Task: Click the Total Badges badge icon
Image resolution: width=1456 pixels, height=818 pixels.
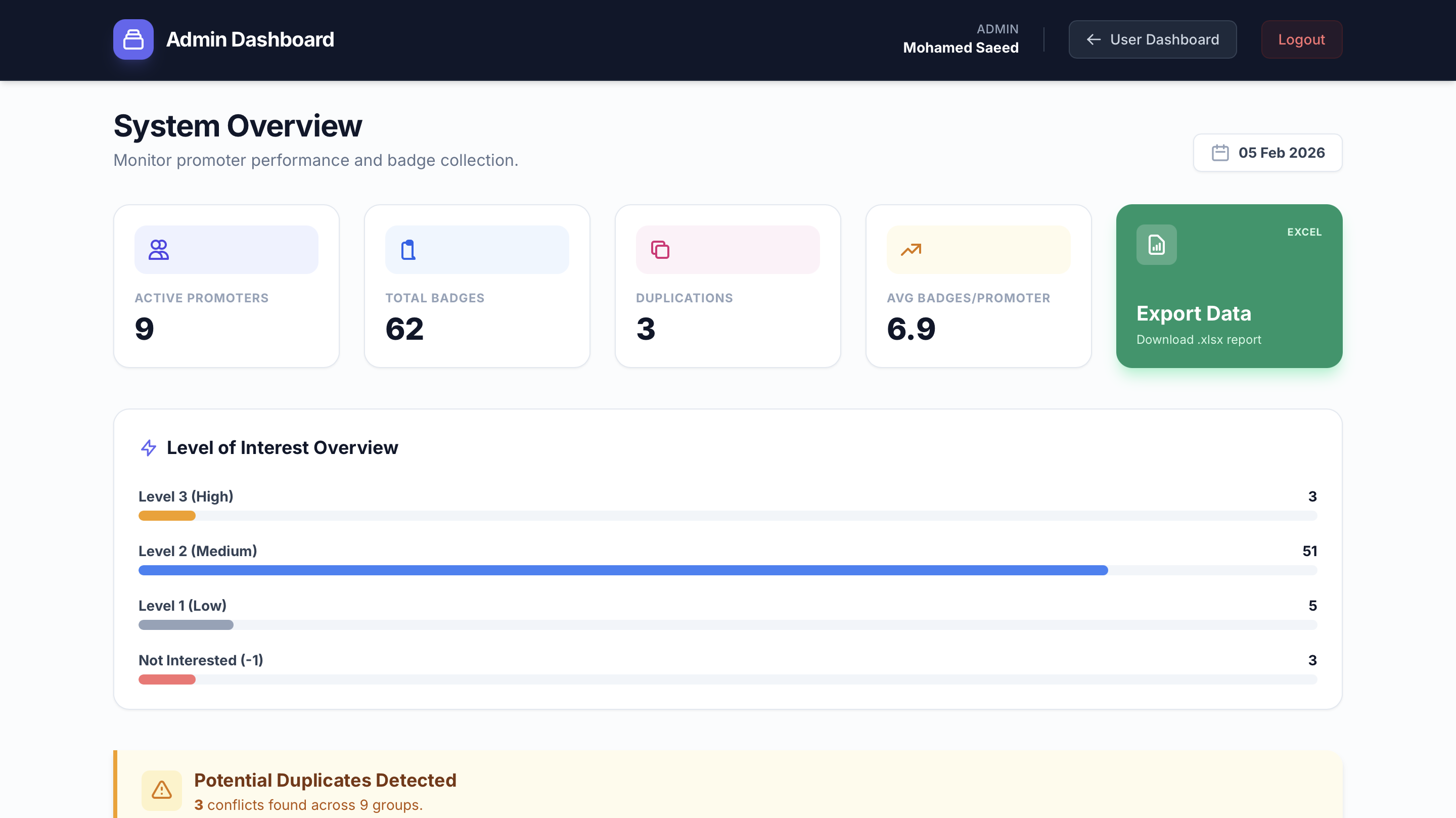Action: (408, 249)
